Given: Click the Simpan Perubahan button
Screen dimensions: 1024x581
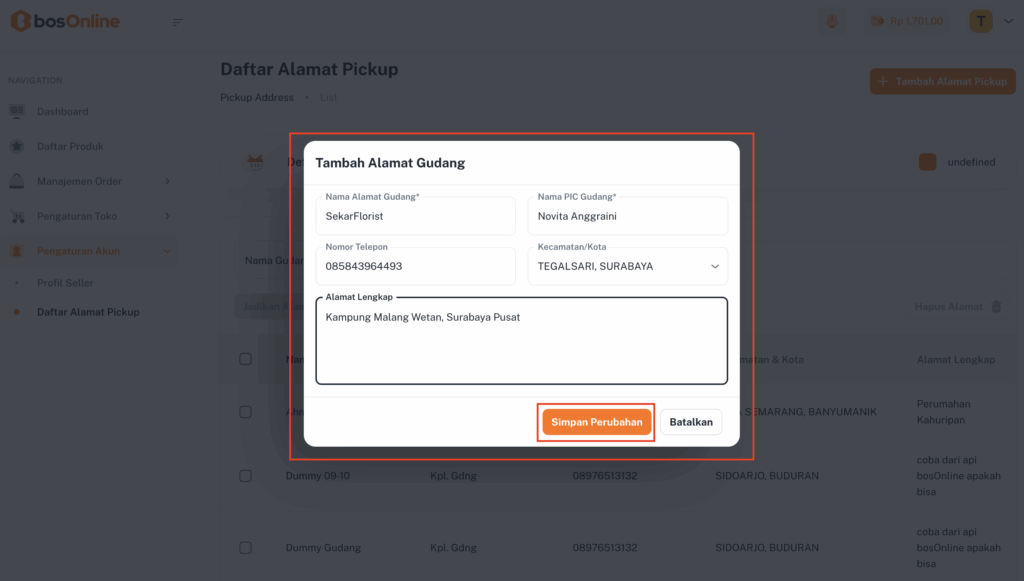Looking at the screenshot, I should pyautogui.click(x=596, y=422).
